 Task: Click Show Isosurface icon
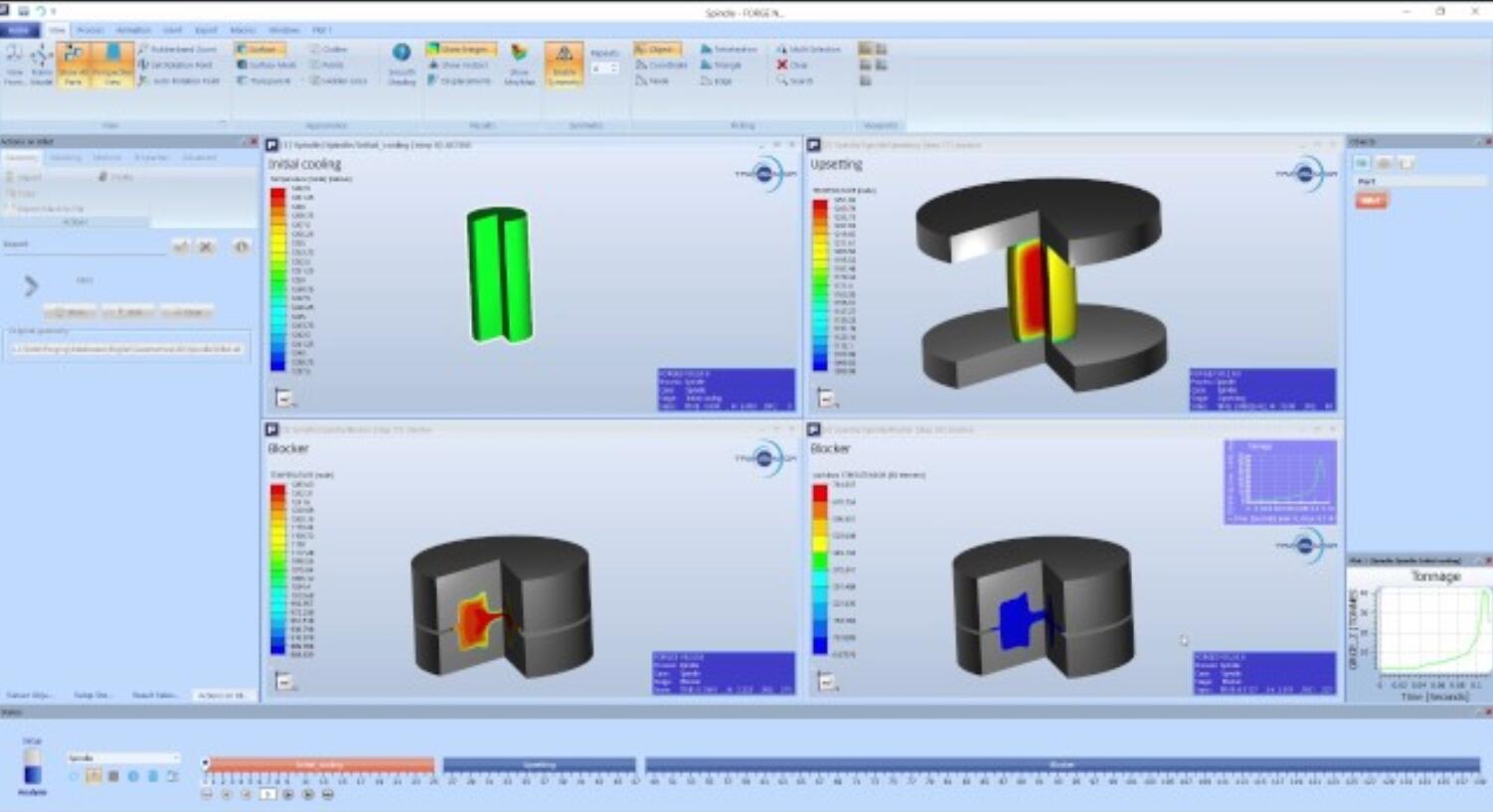519,65
